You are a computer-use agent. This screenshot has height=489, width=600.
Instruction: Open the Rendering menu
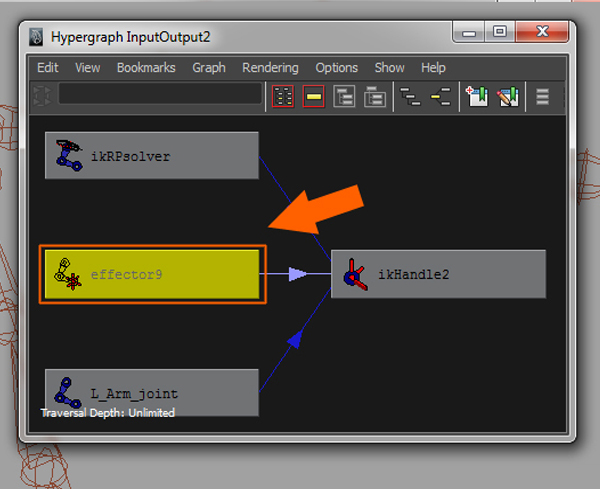point(270,68)
